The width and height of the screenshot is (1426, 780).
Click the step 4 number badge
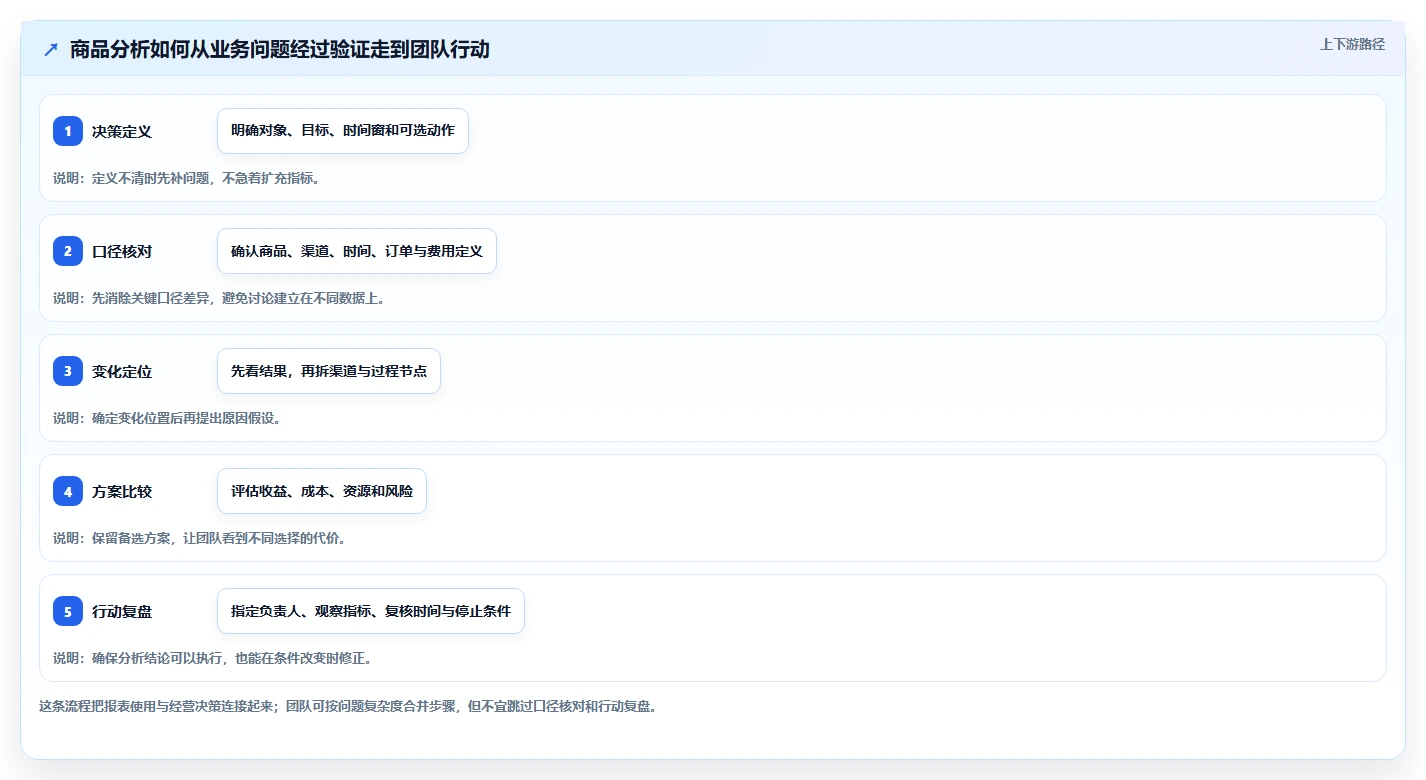(x=68, y=491)
